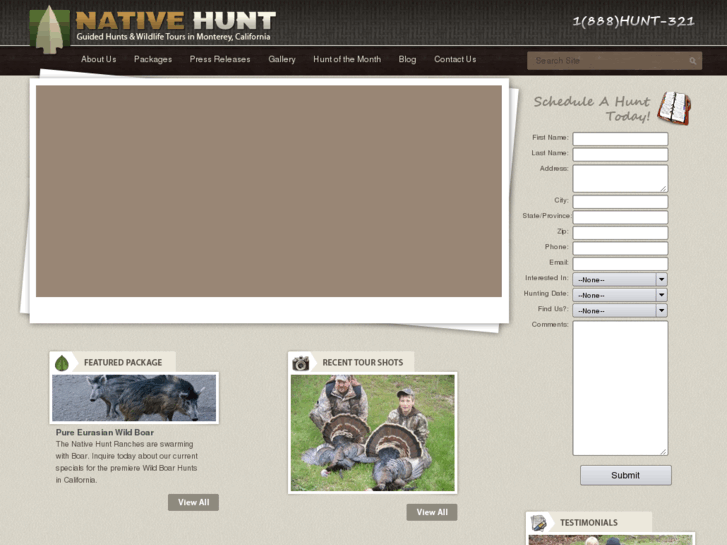Open the Blog nav link
Viewport: 727px width, 545px height.
coord(407,59)
